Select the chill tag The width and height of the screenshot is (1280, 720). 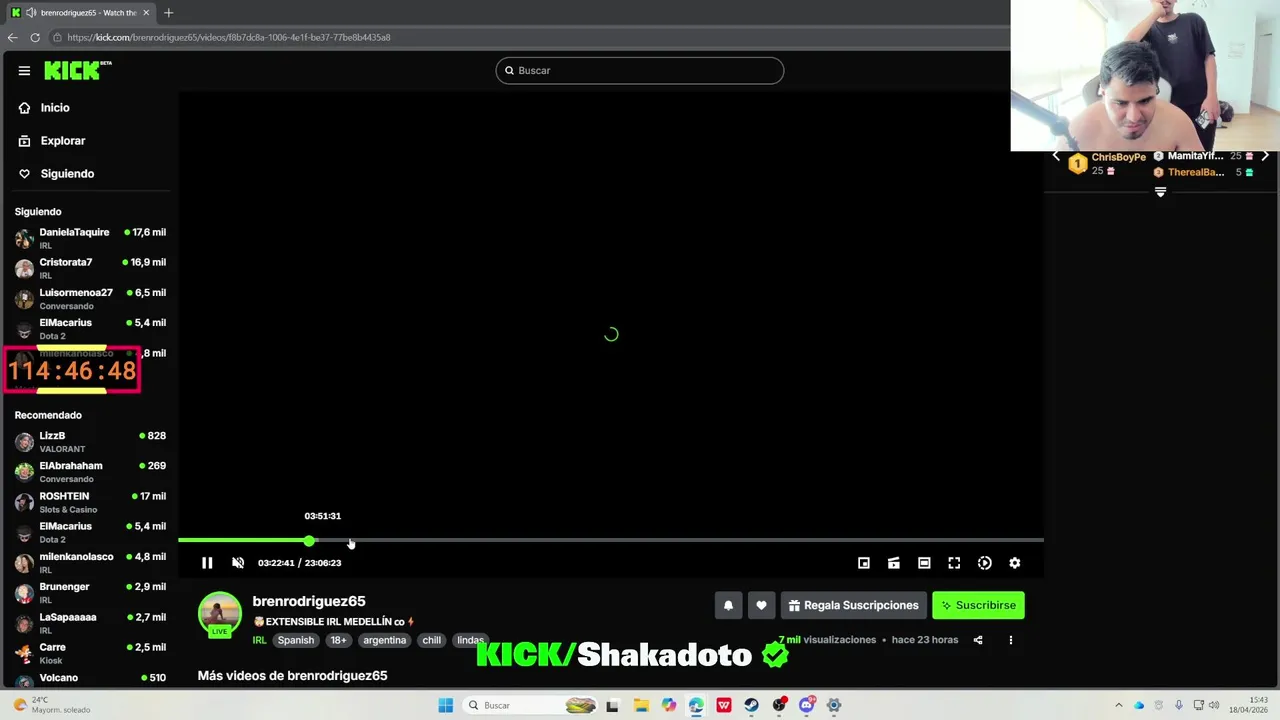[x=432, y=640]
